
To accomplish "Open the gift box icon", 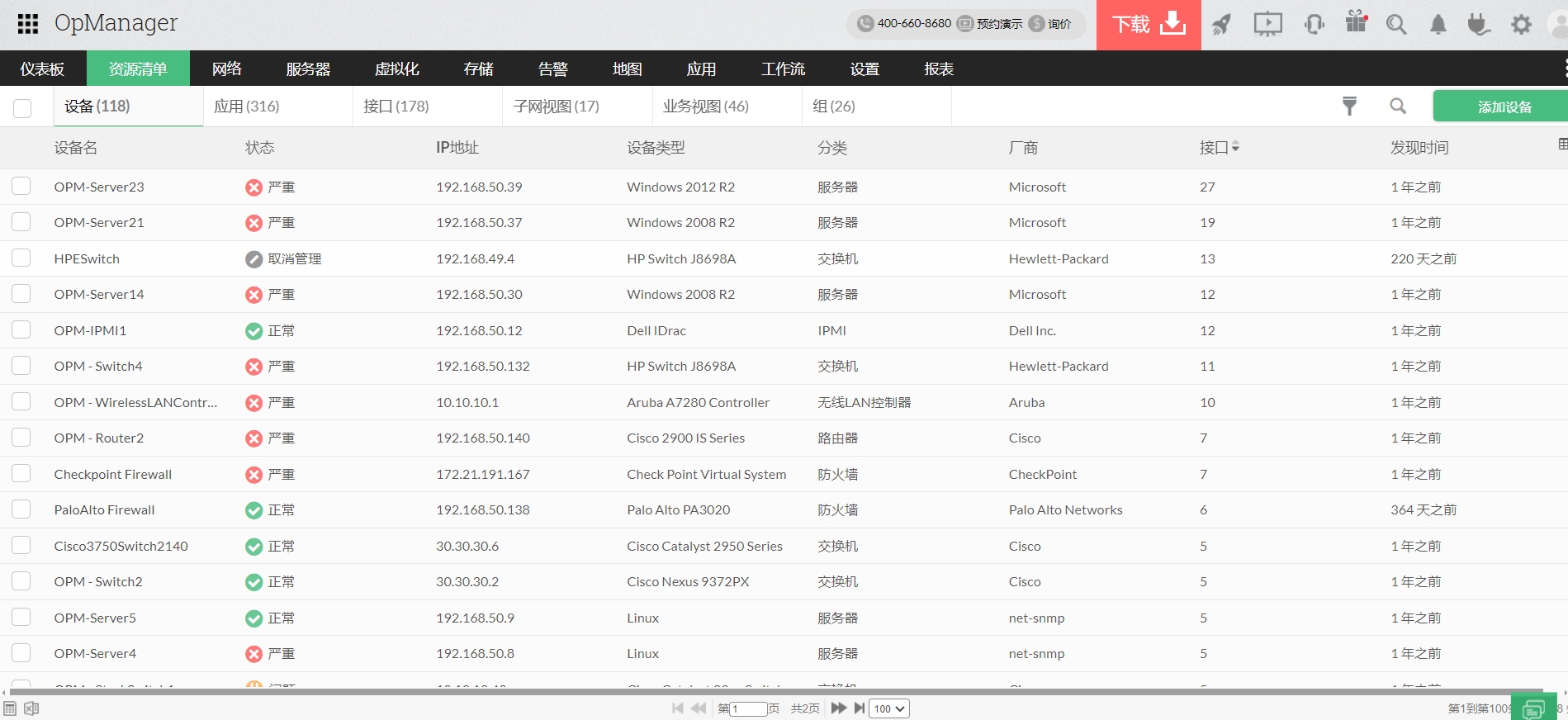I will point(1356,22).
